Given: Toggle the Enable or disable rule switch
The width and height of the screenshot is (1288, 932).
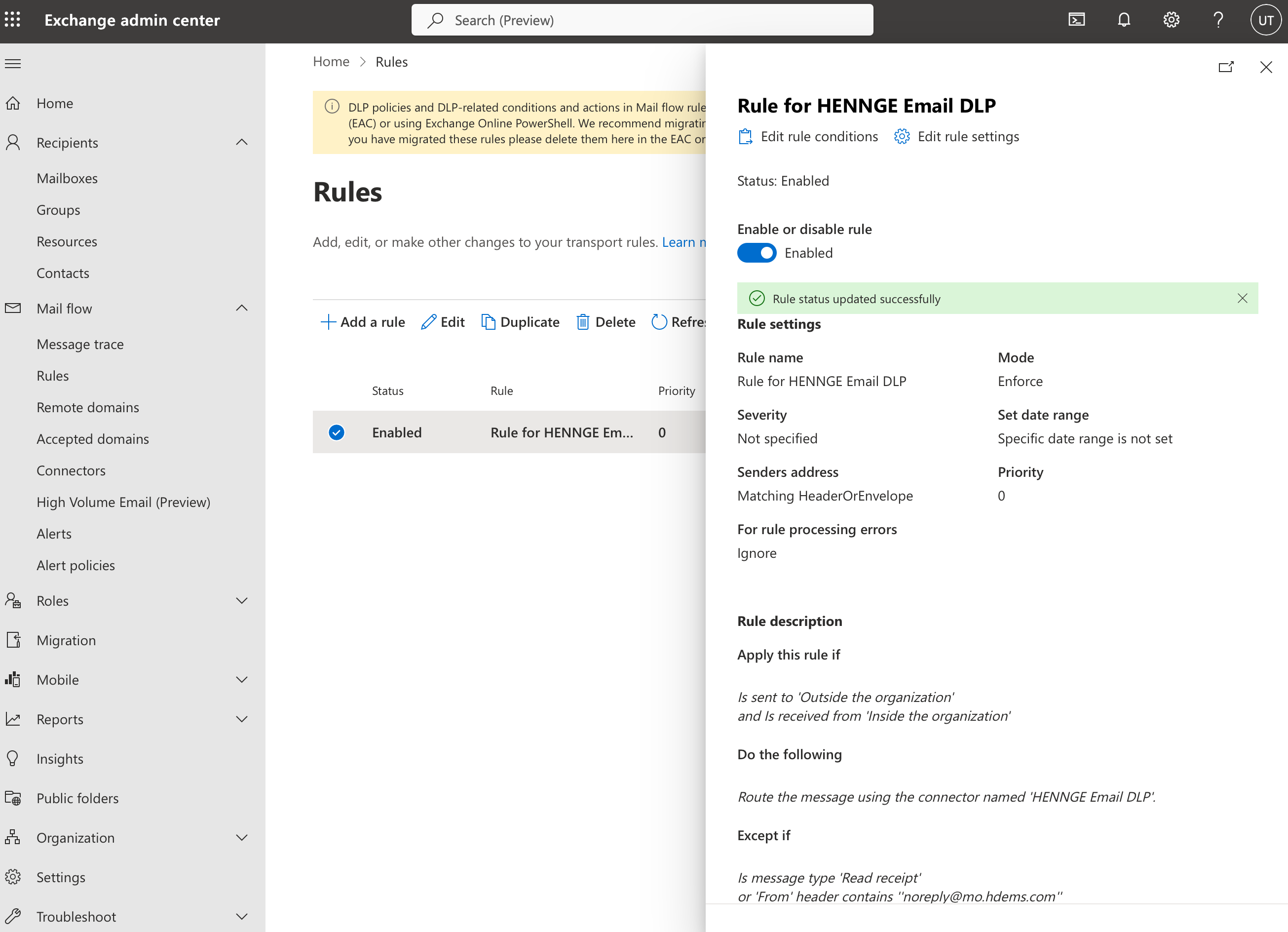Looking at the screenshot, I should [x=757, y=253].
